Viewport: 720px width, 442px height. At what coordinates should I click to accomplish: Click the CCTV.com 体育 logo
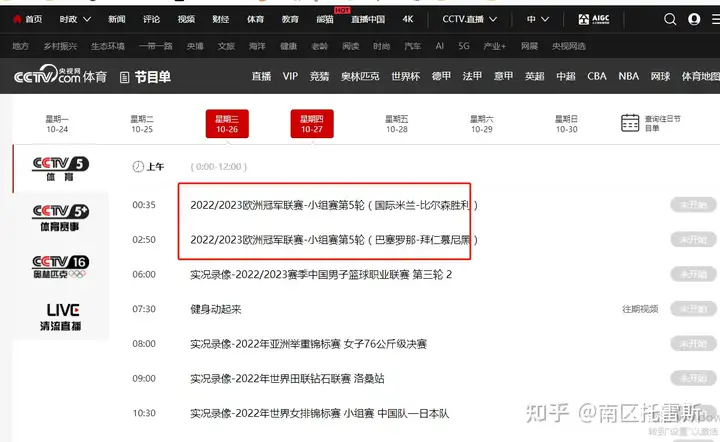point(60,75)
